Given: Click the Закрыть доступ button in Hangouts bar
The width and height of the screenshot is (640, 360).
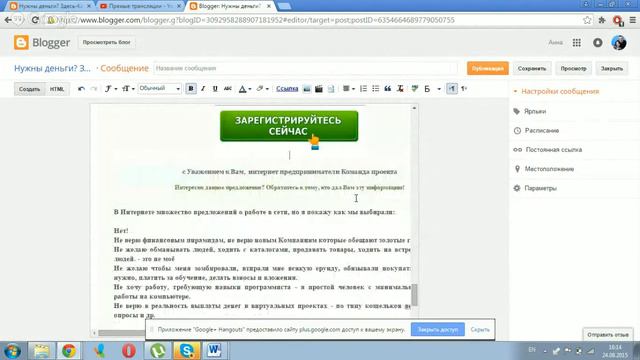Looking at the screenshot, I should coord(438,329).
